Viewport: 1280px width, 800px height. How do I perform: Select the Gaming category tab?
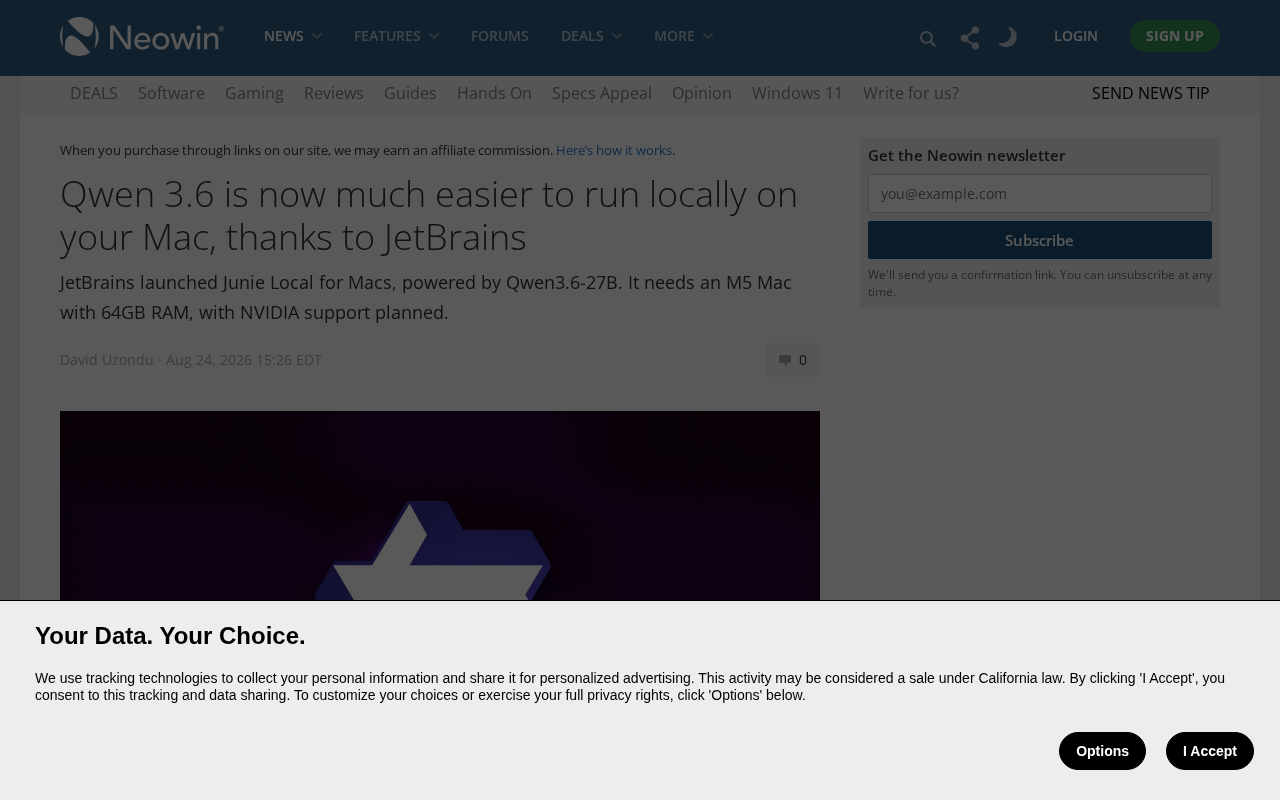pos(254,93)
